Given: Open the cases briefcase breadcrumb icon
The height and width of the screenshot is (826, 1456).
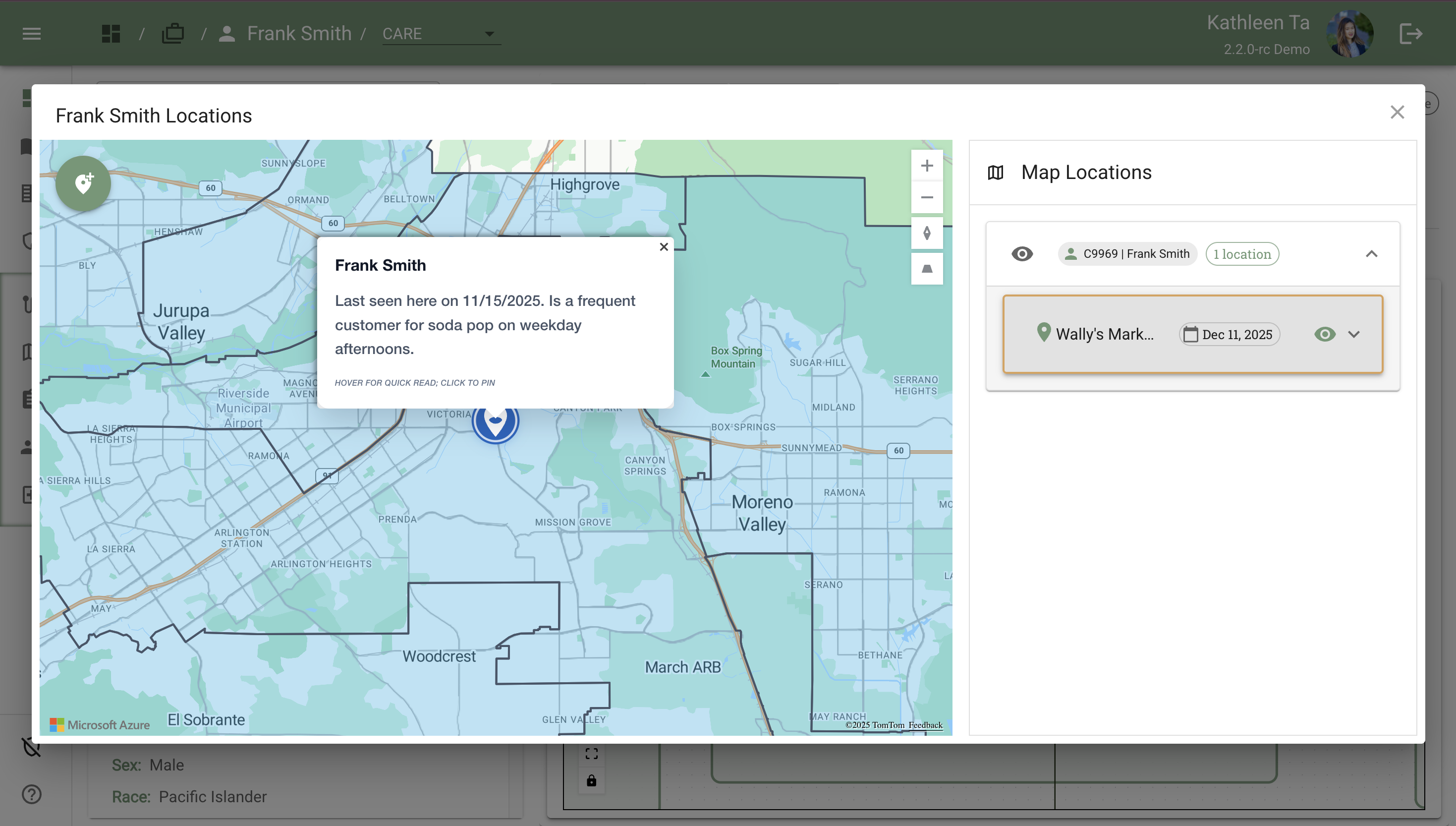Looking at the screenshot, I should pyautogui.click(x=172, y=34).
